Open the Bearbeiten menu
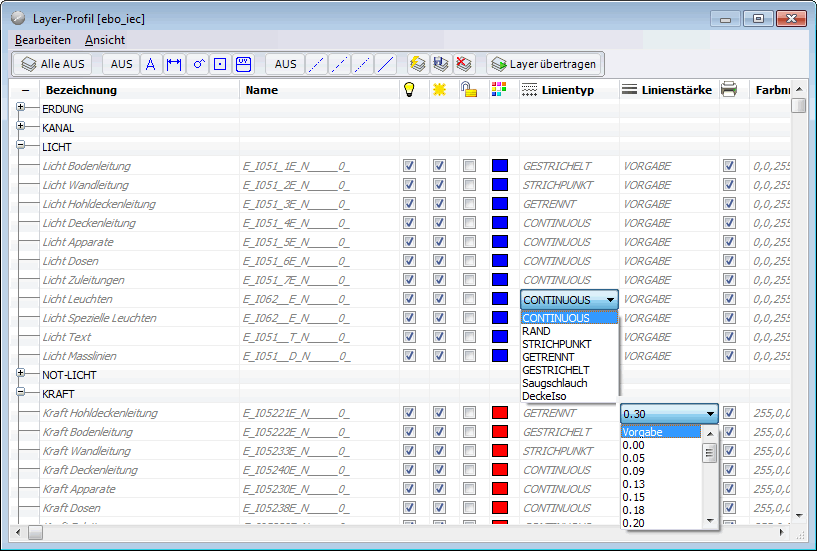Screen dimensions: 817x551 pos(43,40)
